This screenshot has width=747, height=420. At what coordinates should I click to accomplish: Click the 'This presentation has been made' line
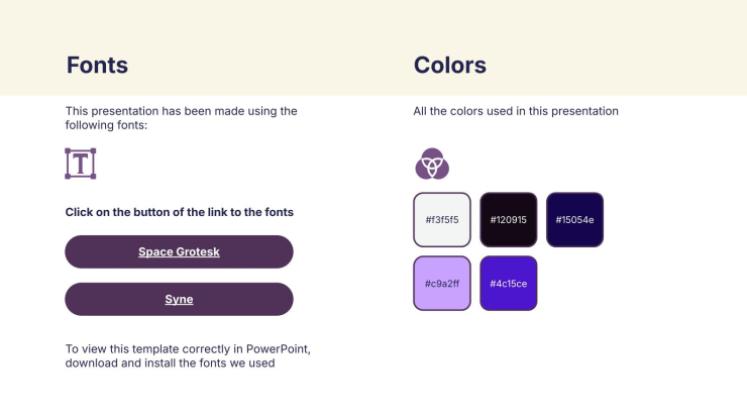pos(181,111)
